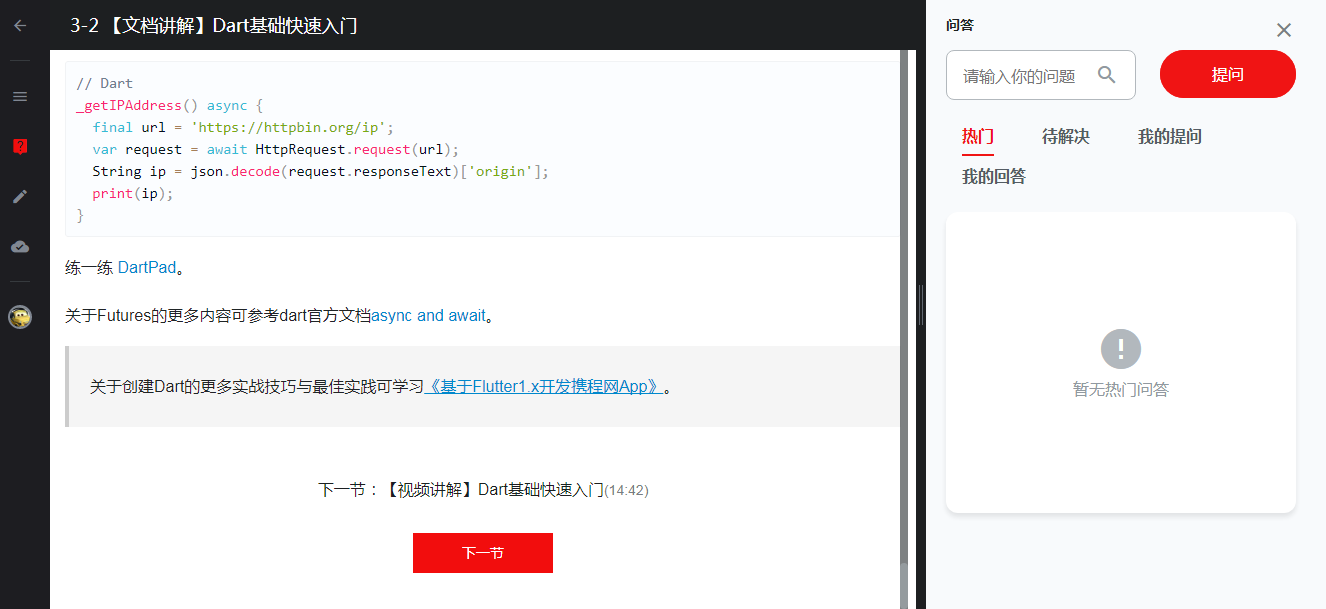This screenshot has height=609, width=1326.
Task: Open the async and await link
Action: coord(429,316)
